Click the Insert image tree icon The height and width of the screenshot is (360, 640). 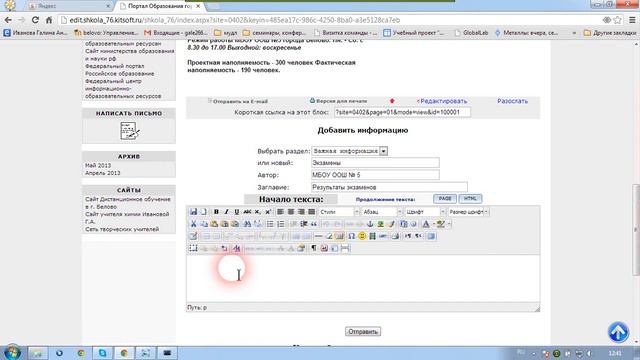pos(380,224)
